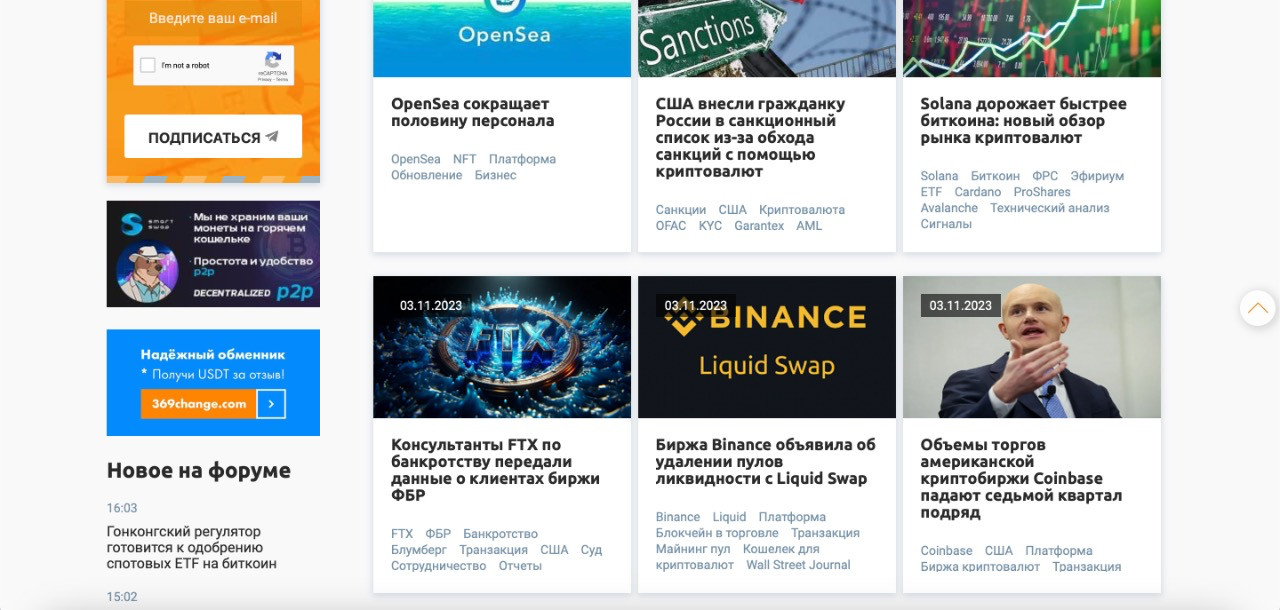
Task: Open the FTX article thumbnail image
Action: [x=502, y=347]
